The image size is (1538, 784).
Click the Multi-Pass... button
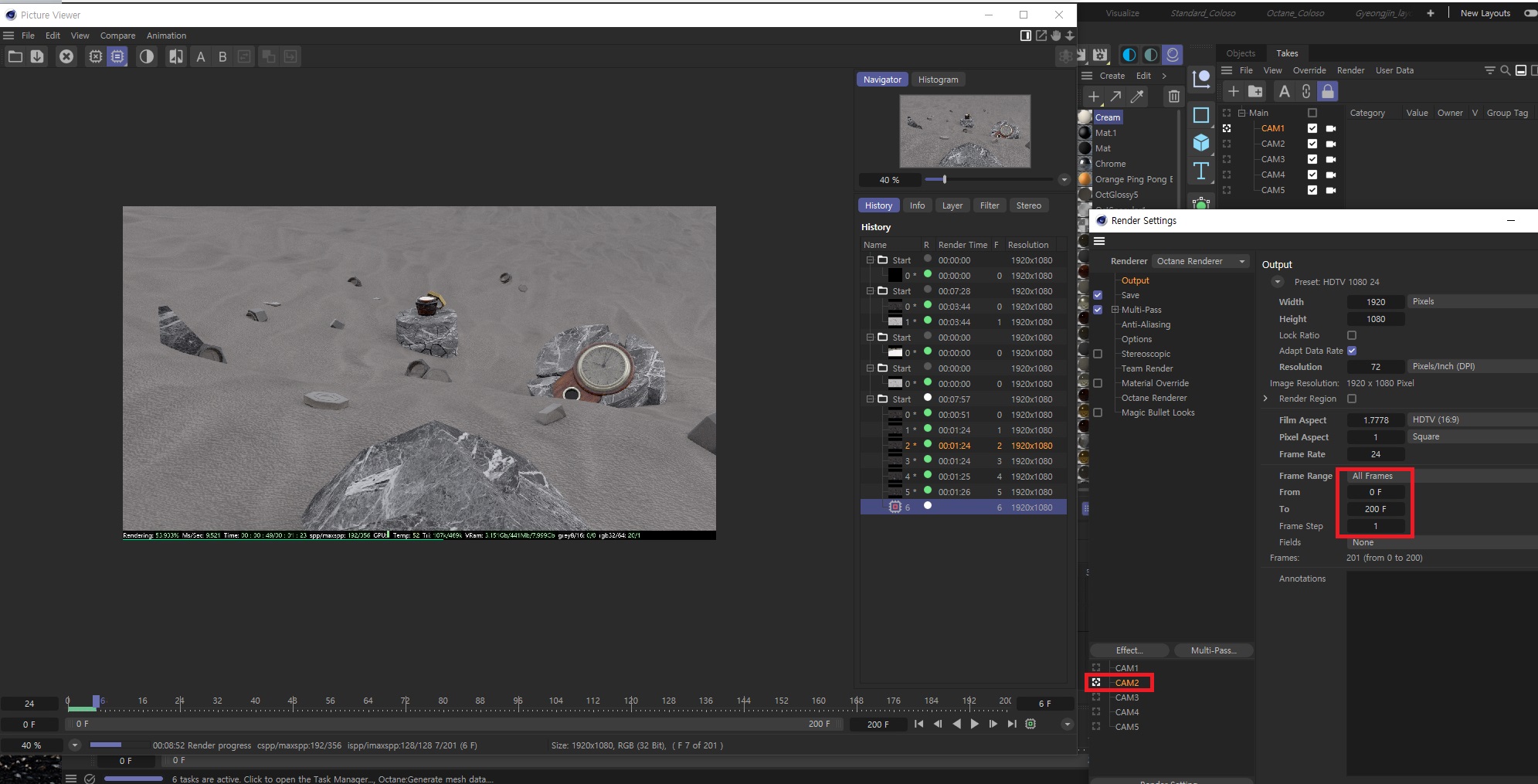point(1214,650)
